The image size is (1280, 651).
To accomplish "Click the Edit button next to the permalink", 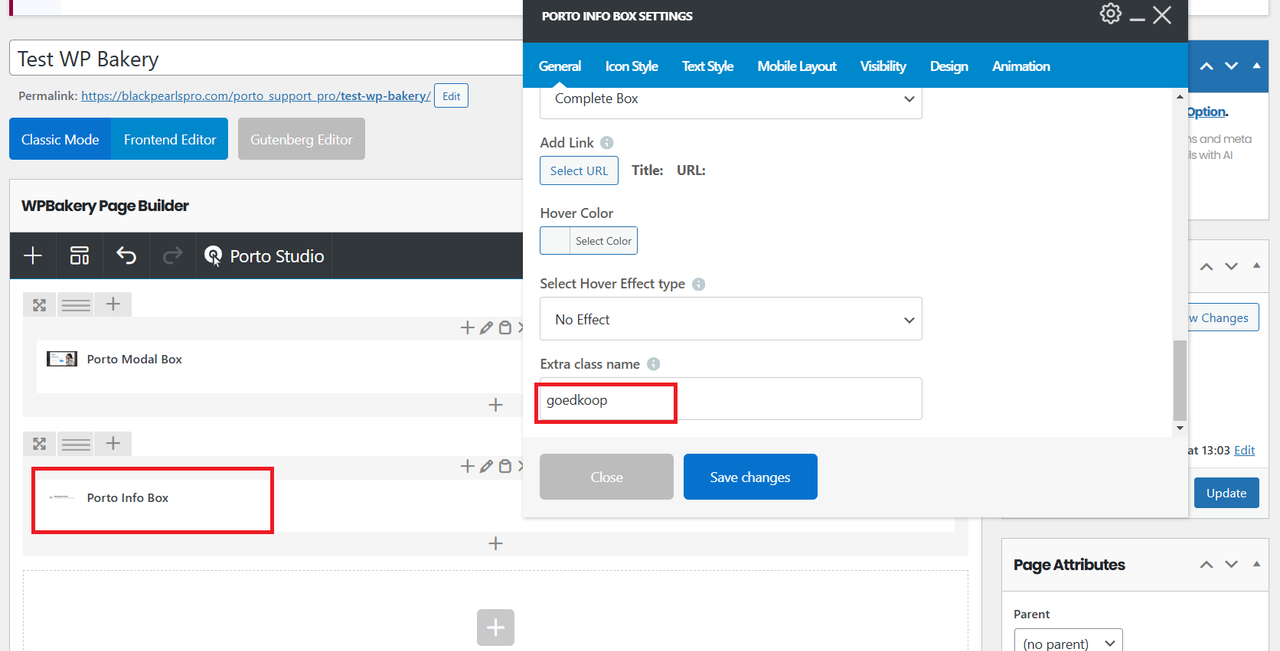I will click(451, 96).
